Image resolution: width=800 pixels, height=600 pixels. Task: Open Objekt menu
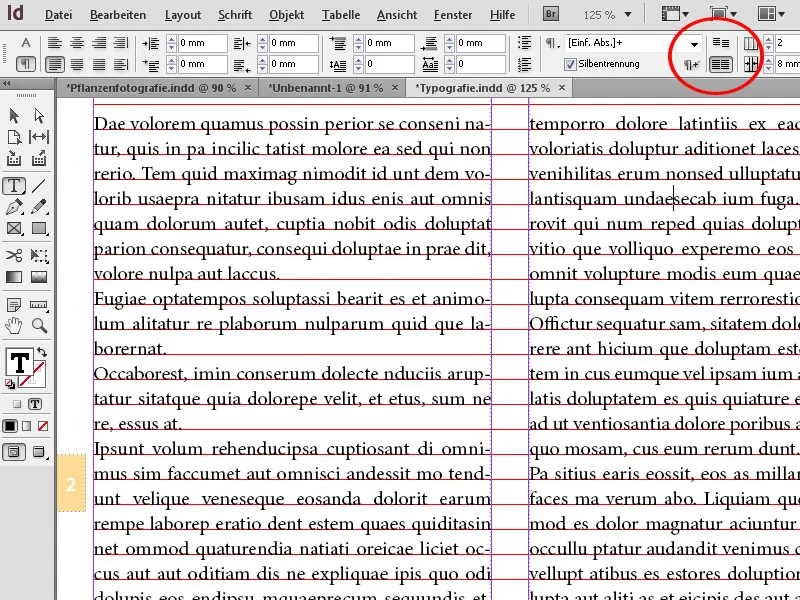286,15
